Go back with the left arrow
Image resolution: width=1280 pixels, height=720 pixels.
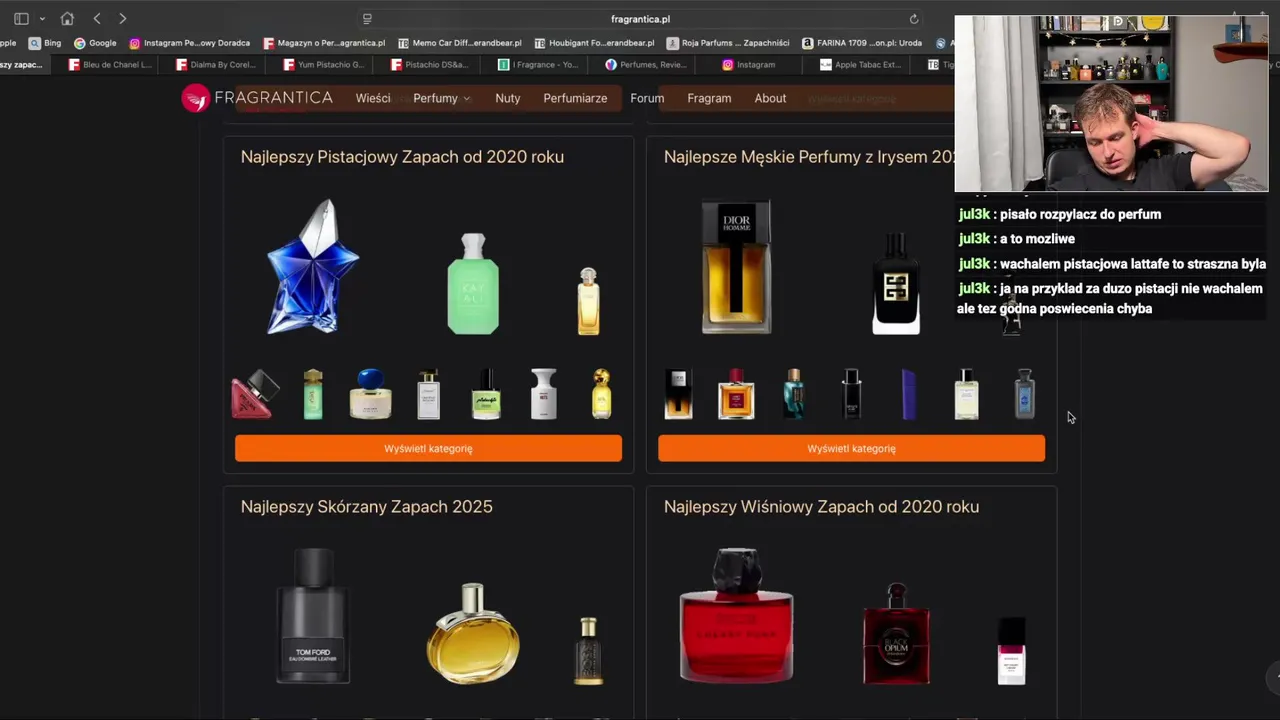coord(97,18)
